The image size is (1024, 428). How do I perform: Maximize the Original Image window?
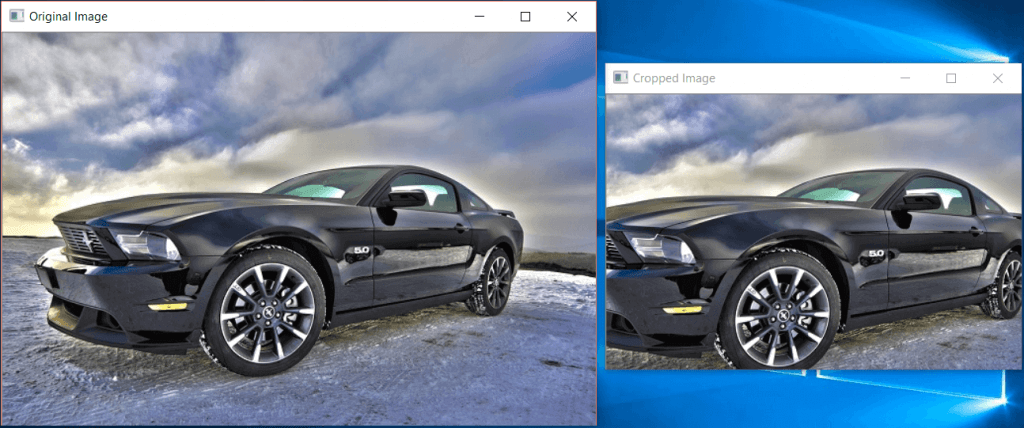pyautogui.click(x=525, y=17)
